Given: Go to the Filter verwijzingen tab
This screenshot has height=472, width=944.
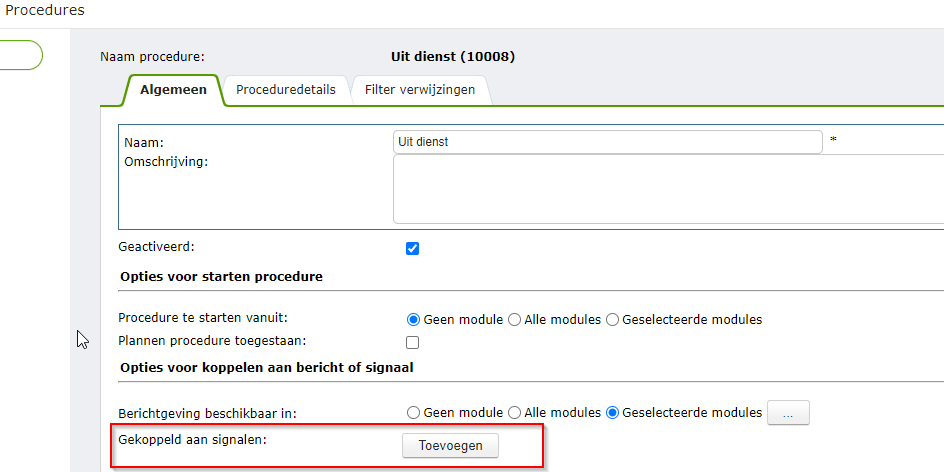Looking at the screenshot, I should (x=419, y=89).
